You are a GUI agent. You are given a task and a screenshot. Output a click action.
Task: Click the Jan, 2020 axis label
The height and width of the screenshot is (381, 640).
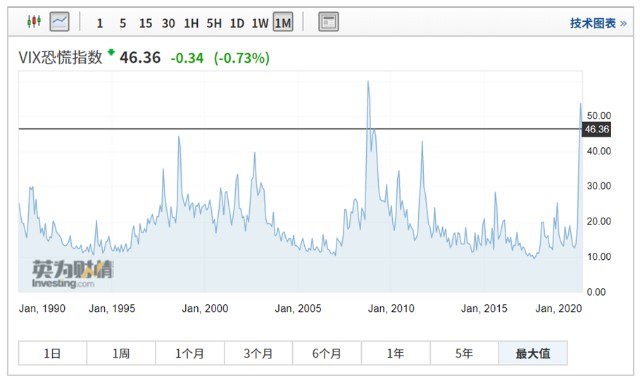coord(558,308)
